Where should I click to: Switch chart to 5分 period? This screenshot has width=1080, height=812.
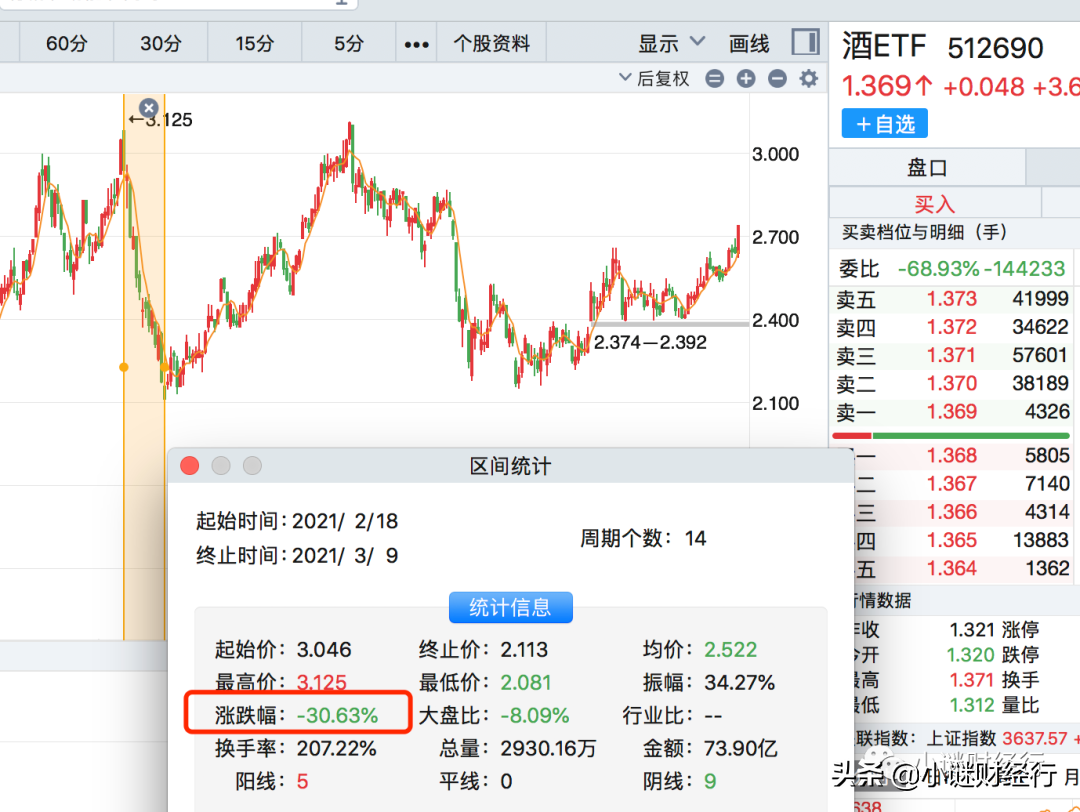pyautogui.click(x=349, y=43)
